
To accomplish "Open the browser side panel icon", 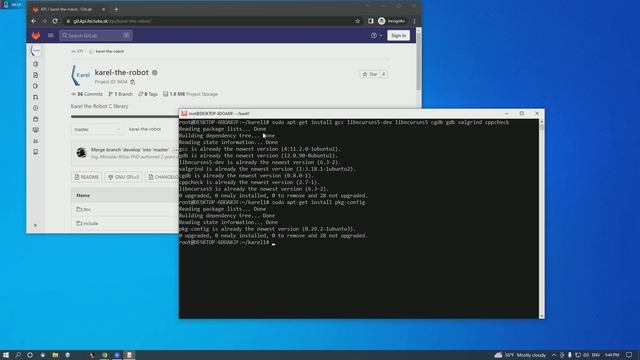I will pyautogui.click(x=371, y=21).
